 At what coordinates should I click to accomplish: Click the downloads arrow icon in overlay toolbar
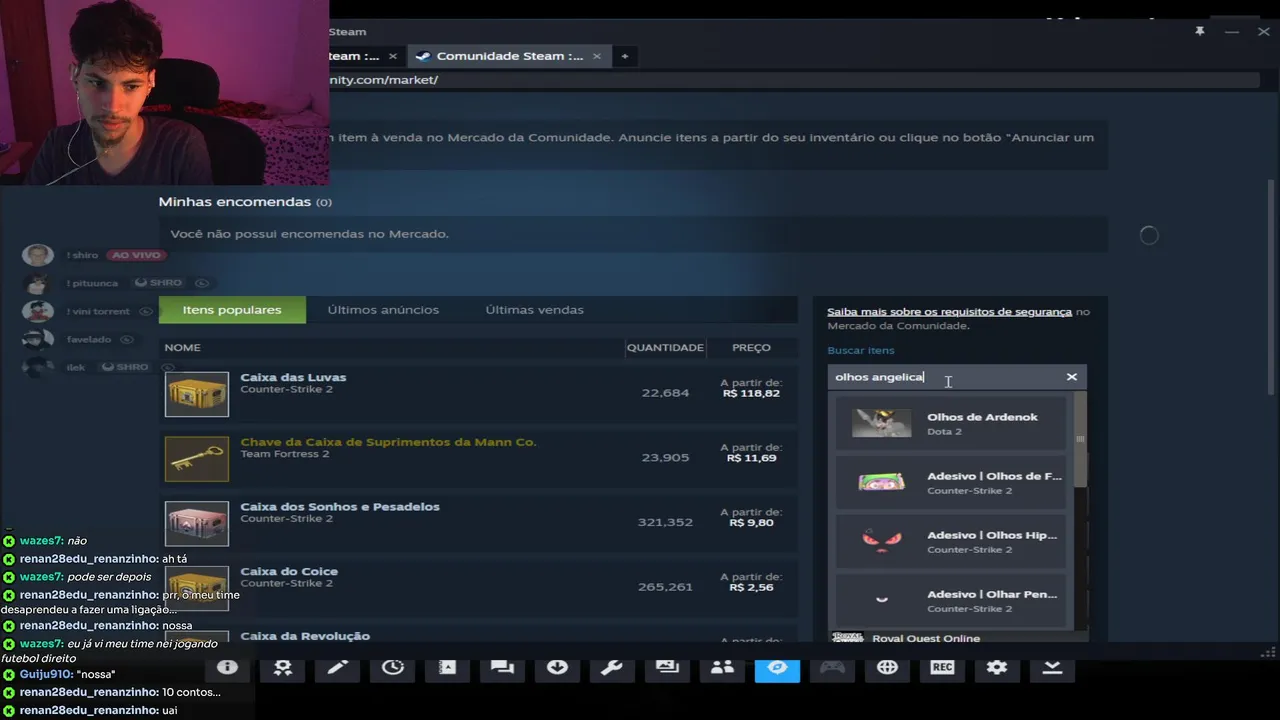557,667
